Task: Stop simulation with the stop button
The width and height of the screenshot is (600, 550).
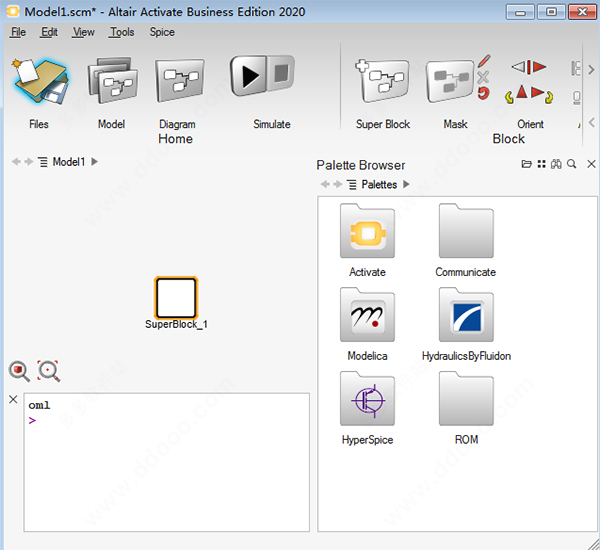Action: click(281, 73)
